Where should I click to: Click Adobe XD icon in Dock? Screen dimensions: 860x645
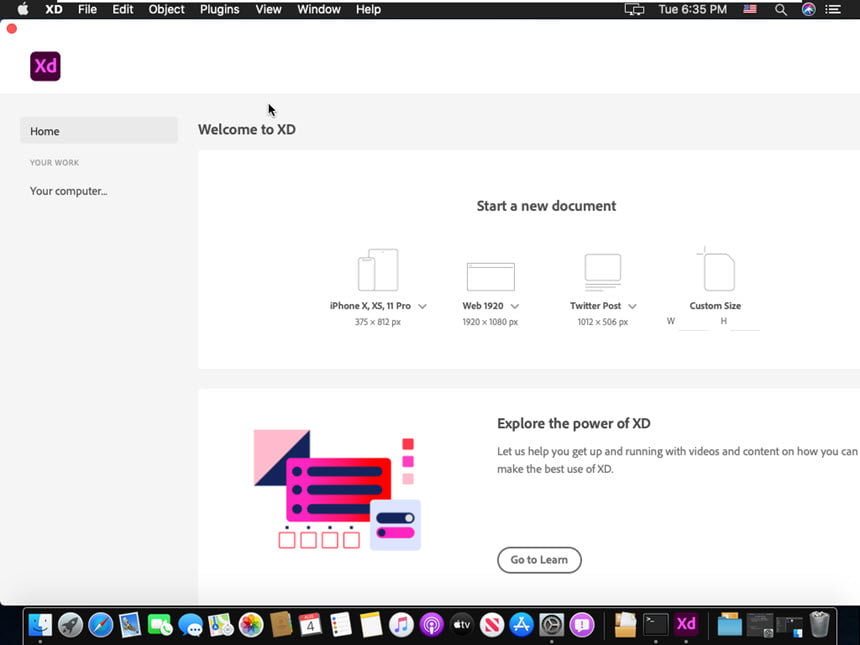coord(686,625)
